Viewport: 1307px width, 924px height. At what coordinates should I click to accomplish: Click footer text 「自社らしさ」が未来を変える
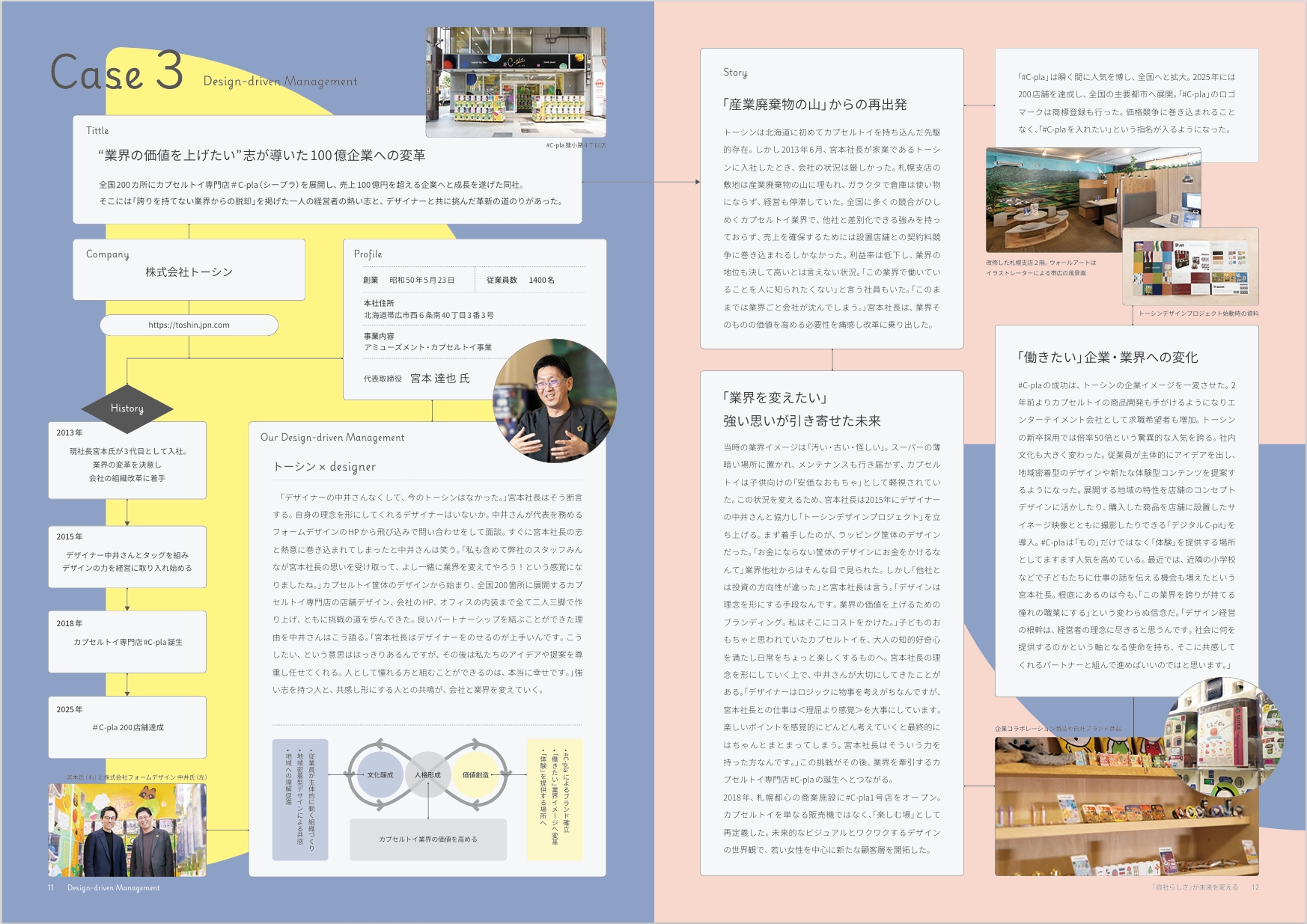click(x=1195, y=887)
